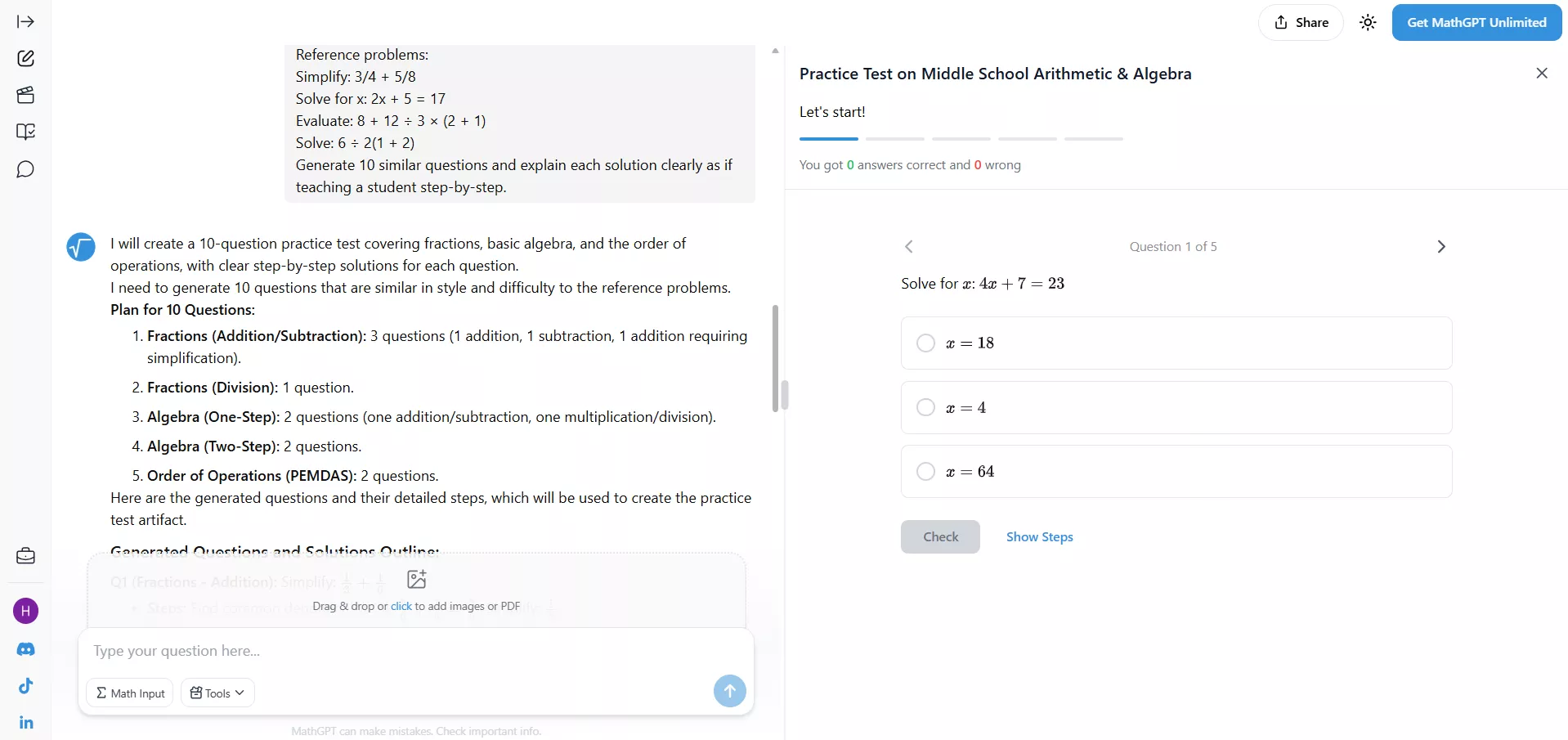
Task: Open the Discord icon in the sidebar
Action: (x=25, y=650)
